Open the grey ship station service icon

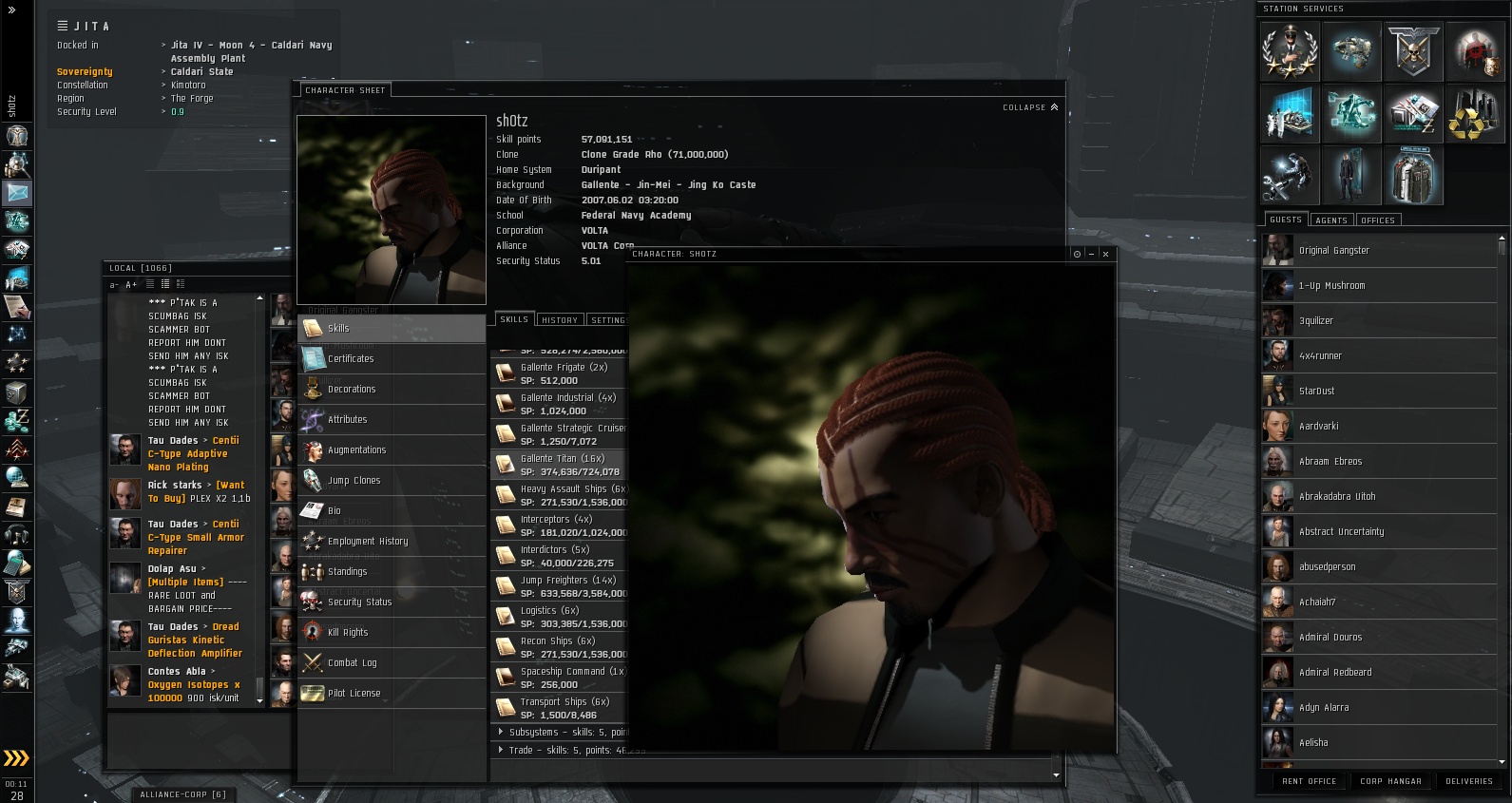click(x=1351, y=51)
